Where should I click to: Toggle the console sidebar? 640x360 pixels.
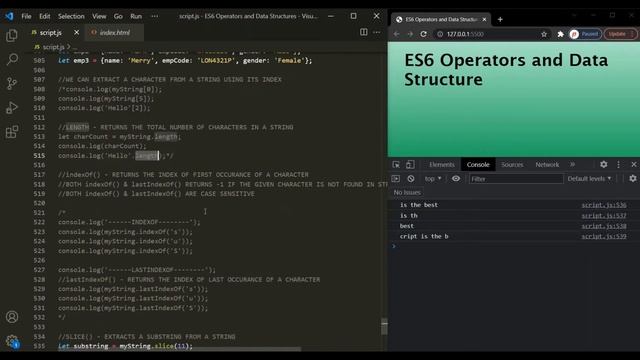pos(396,179)
